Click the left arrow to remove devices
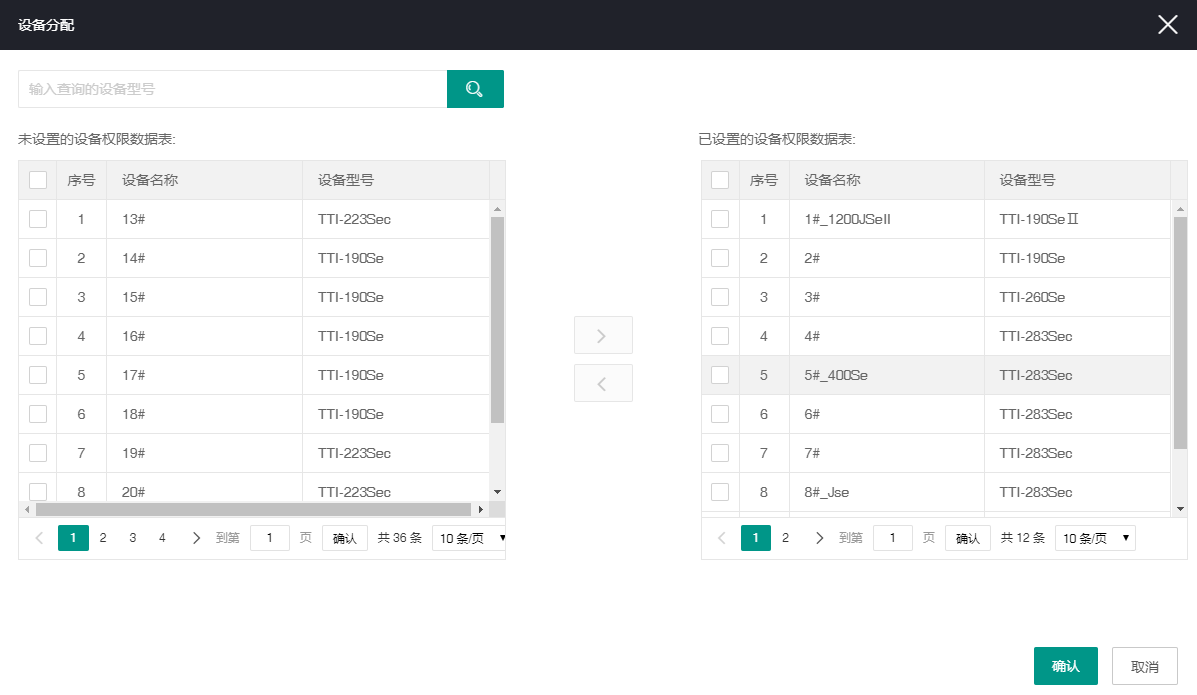Image resolution: width=1197 pixels, height=695 pixels. [x=602, y=383]
